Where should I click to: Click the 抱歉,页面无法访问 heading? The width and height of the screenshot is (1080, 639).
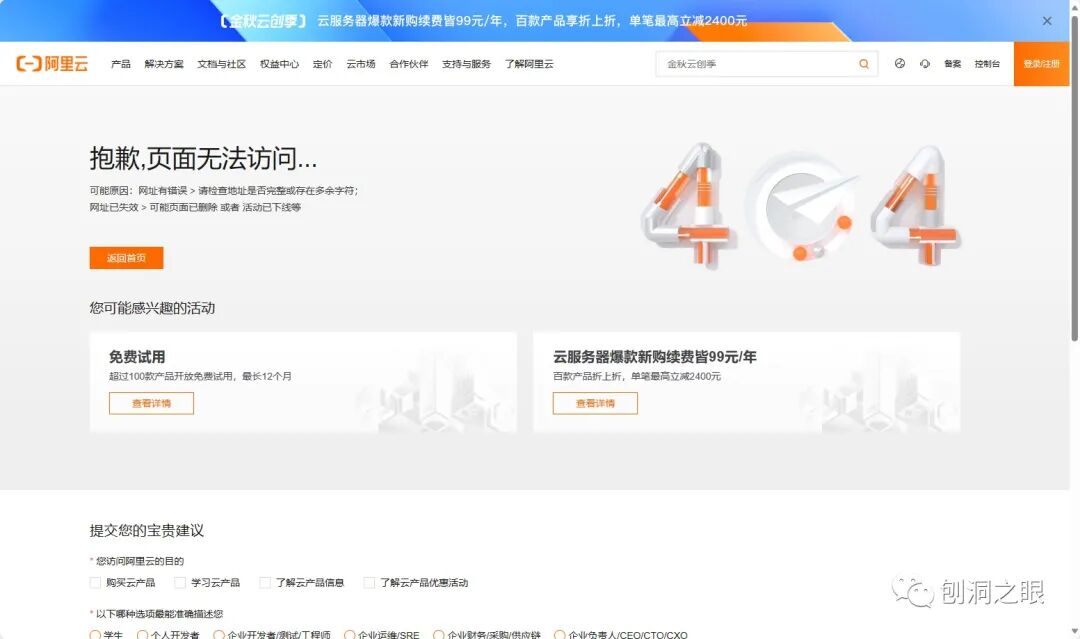203,158
